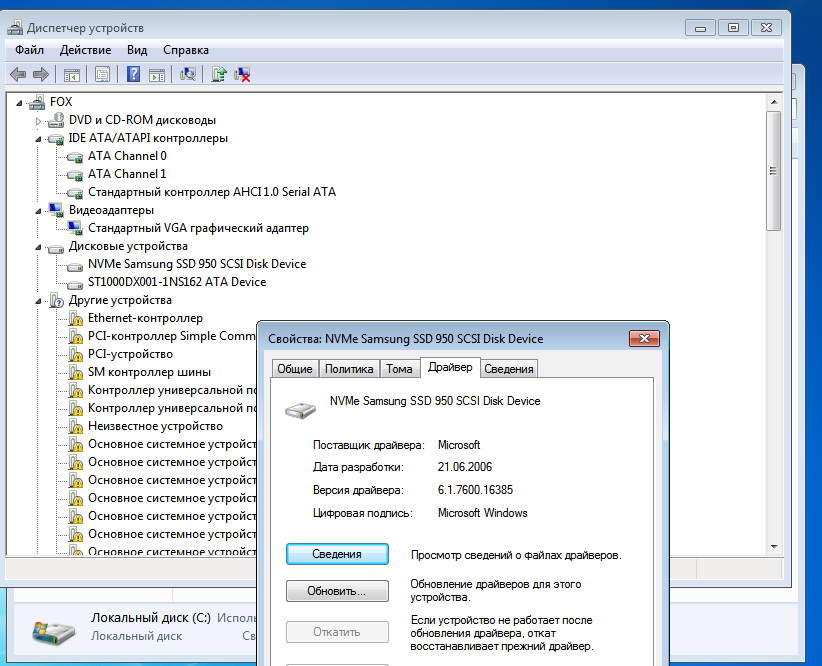
Task: Click the Forward arrow toolbar icon
Action: click(x=41, y=74)
